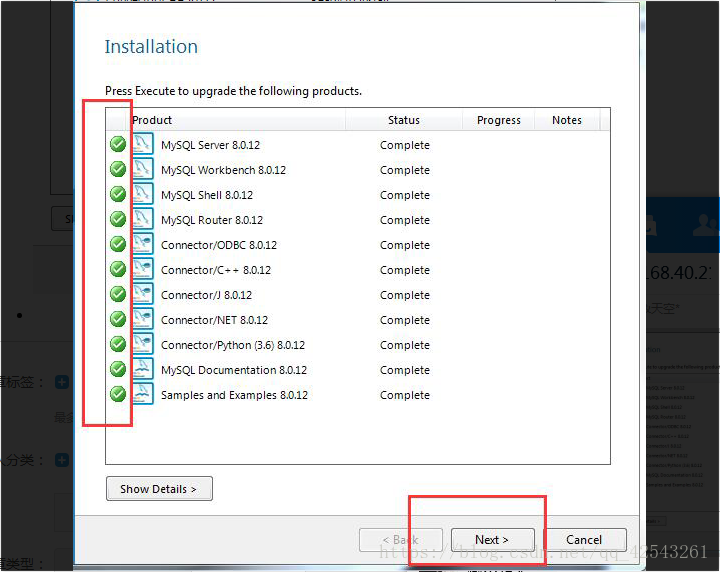The image size is (720, 572).
Task: Click the green check icon for Connector/NET 8.0.12
Action: [x=118, y=319]
